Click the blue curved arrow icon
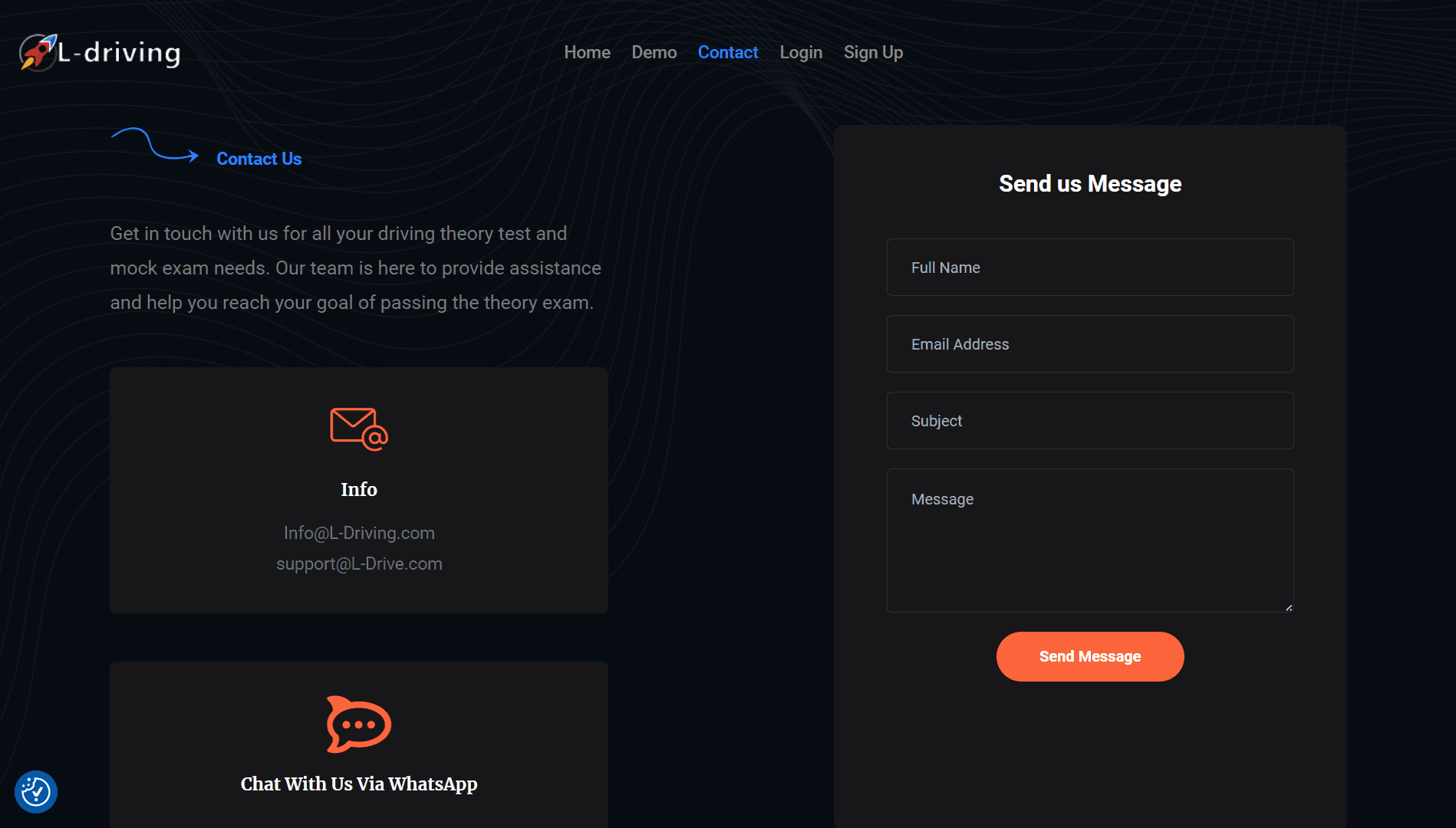Viewport: 1456px width, 828px height. tap(155, 145)
